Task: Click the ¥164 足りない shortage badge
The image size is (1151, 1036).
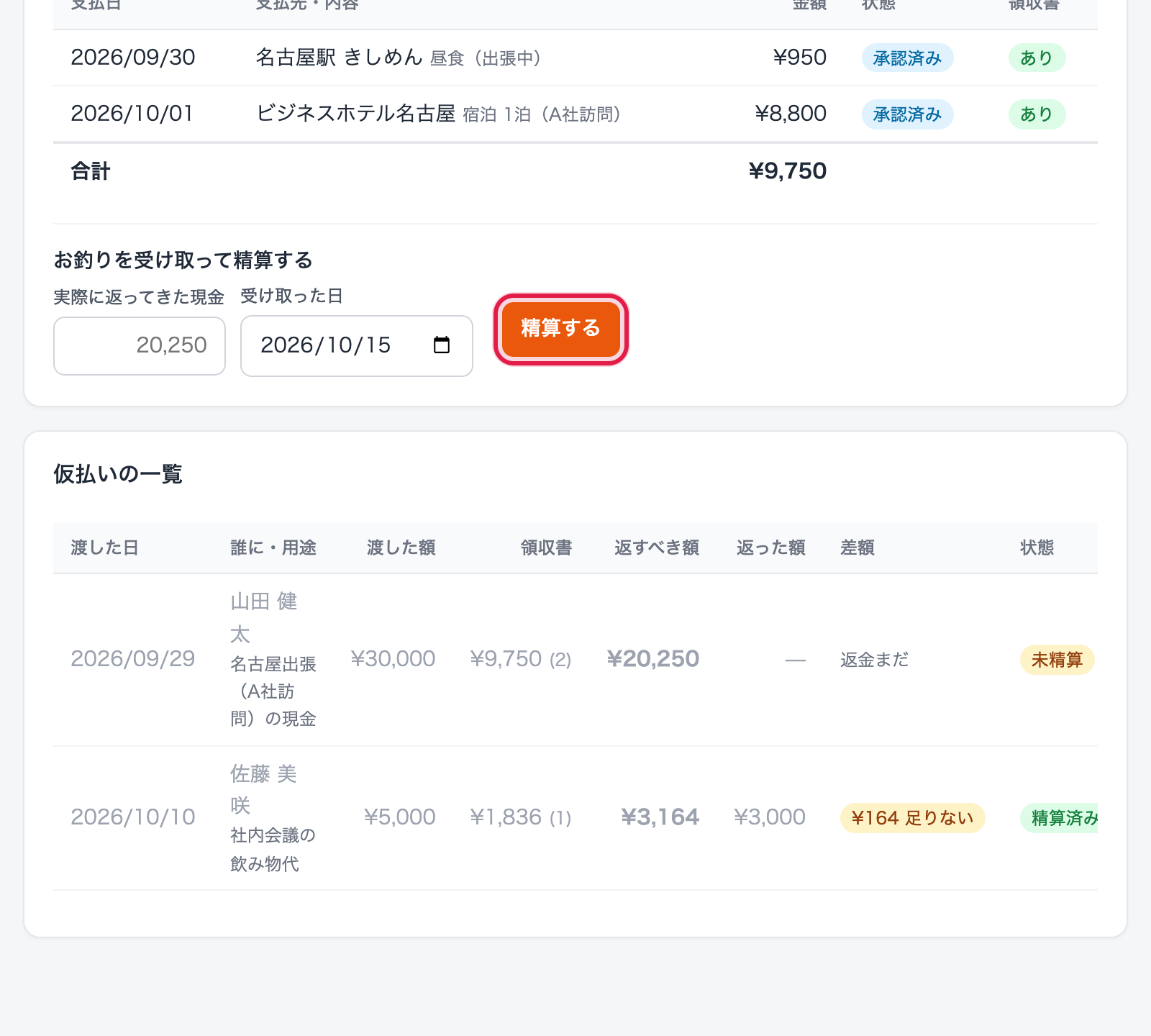Action: (912, 818)
